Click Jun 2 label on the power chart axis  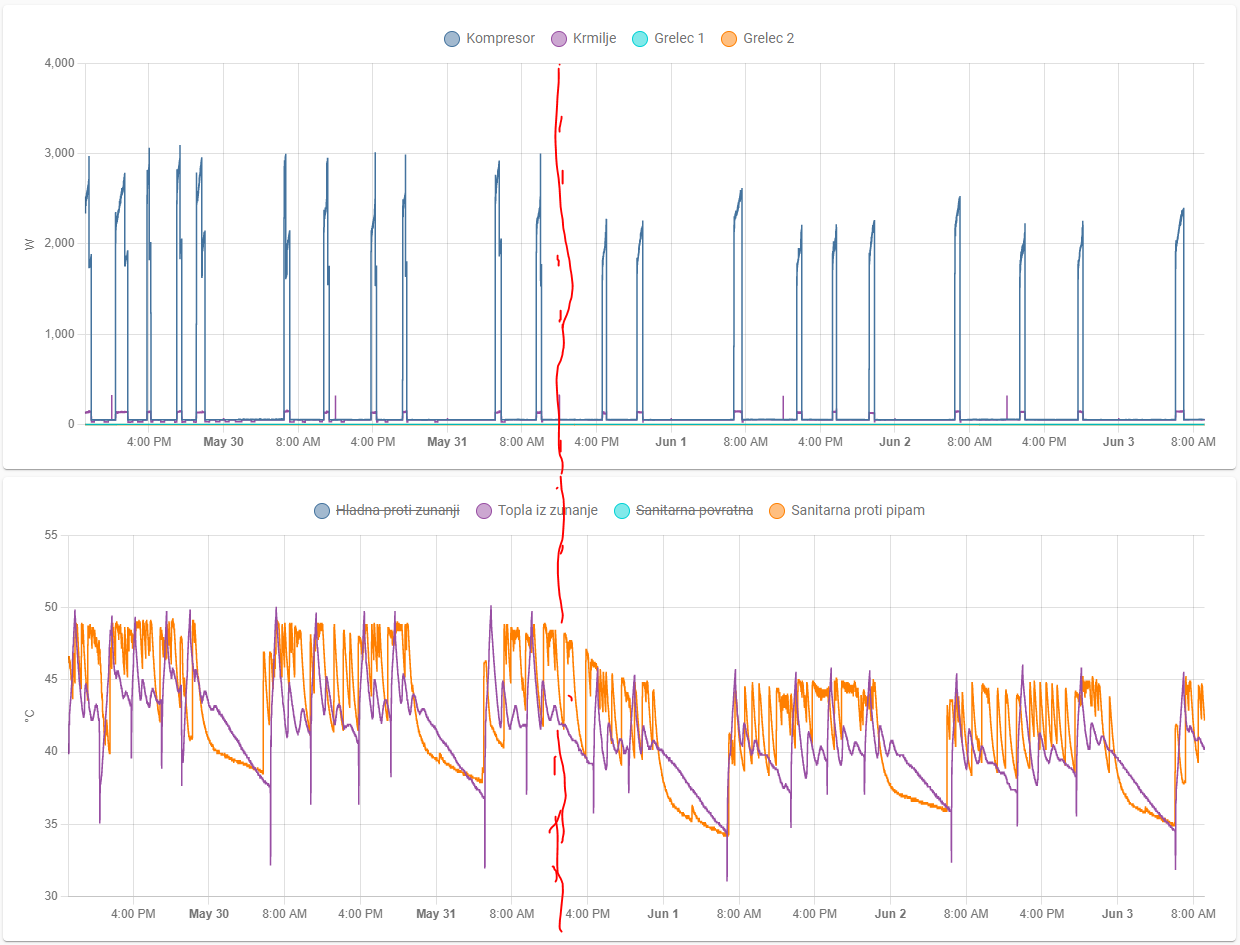point(895,441)
